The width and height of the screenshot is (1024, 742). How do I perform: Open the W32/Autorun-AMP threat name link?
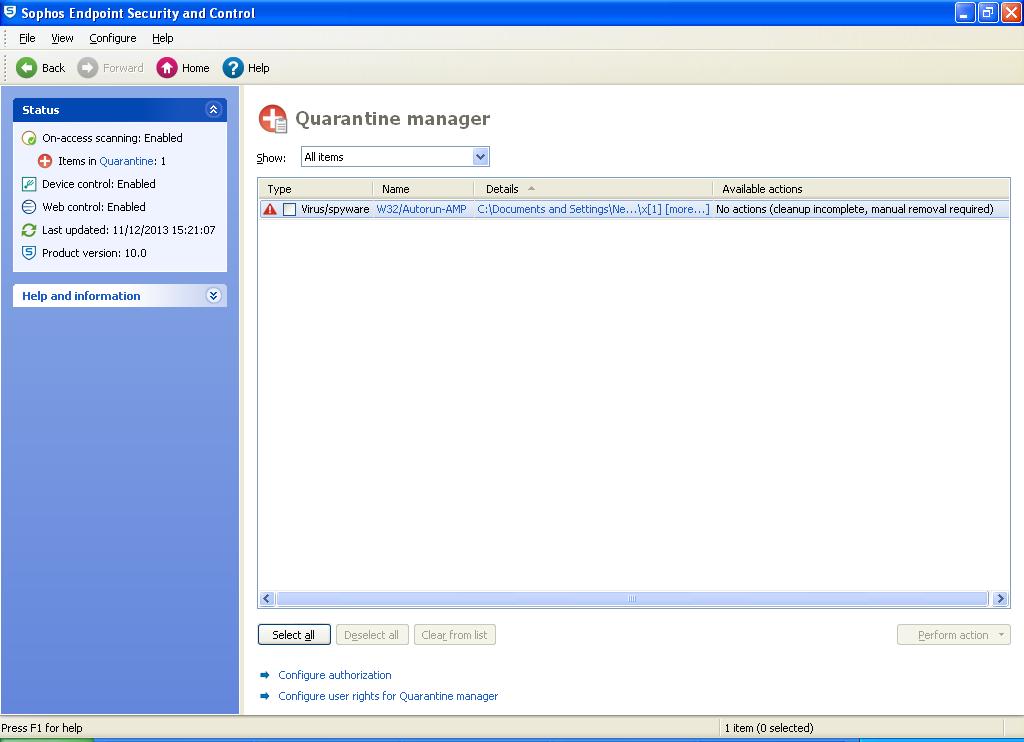click(421, 210)
